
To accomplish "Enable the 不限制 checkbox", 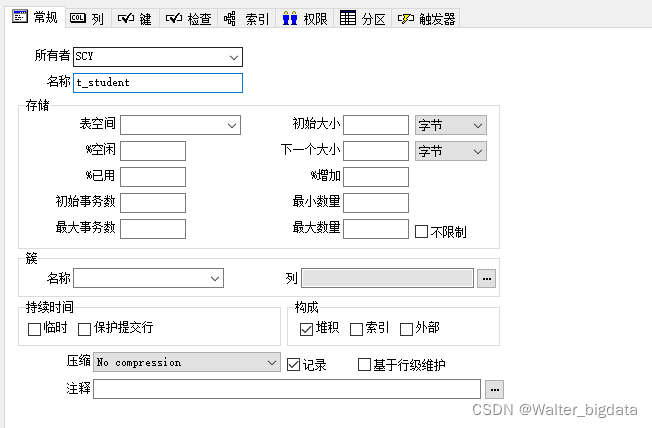I will [x=421, y=232].
